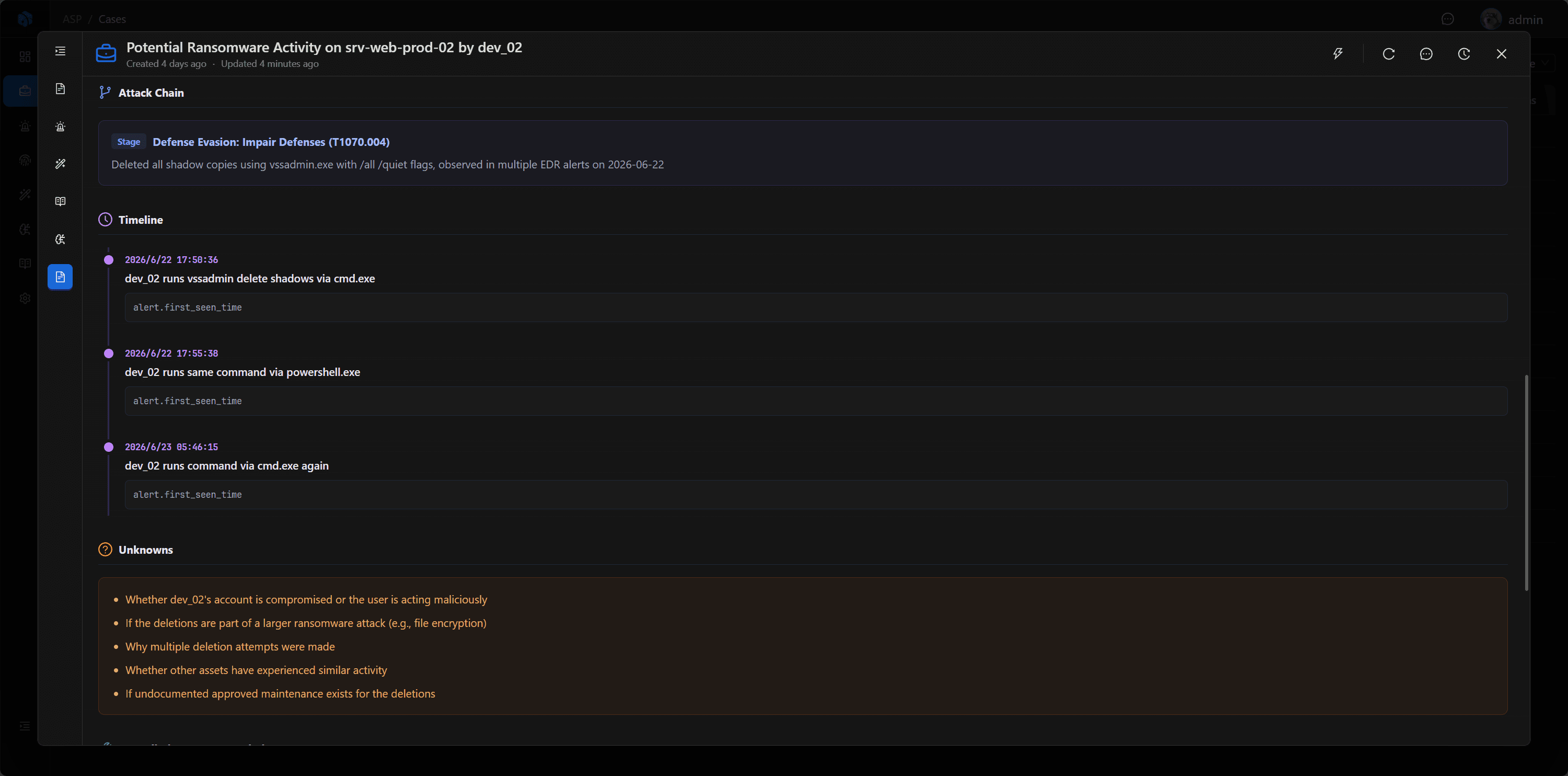Expand the main navigation menu at bottom-left
Image resolution: width=1568 pixels, height=776 pixels.
tap(25, 726)
